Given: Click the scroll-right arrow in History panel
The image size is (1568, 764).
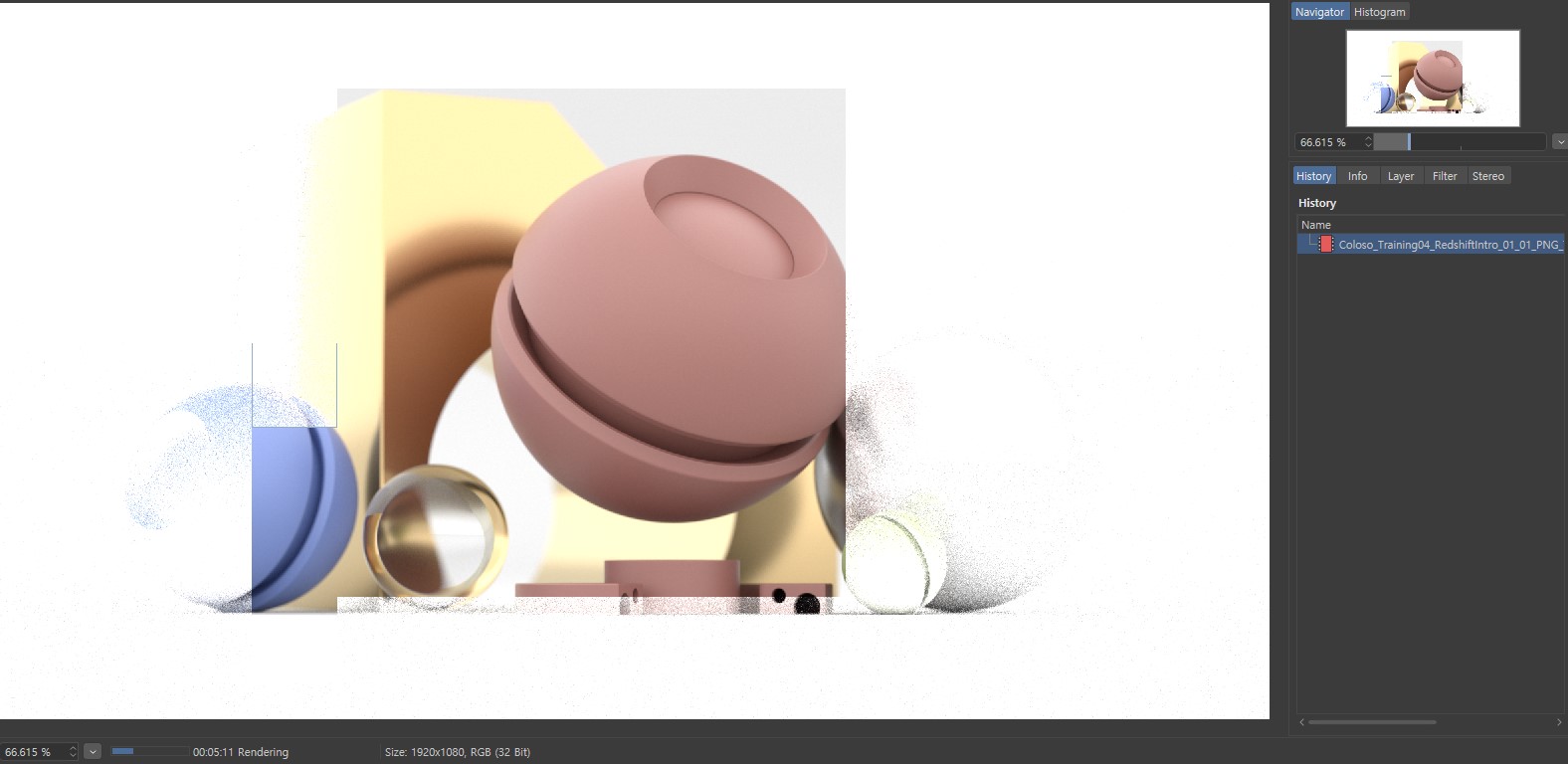Looking at the screenshot, I should (1558, 722).
